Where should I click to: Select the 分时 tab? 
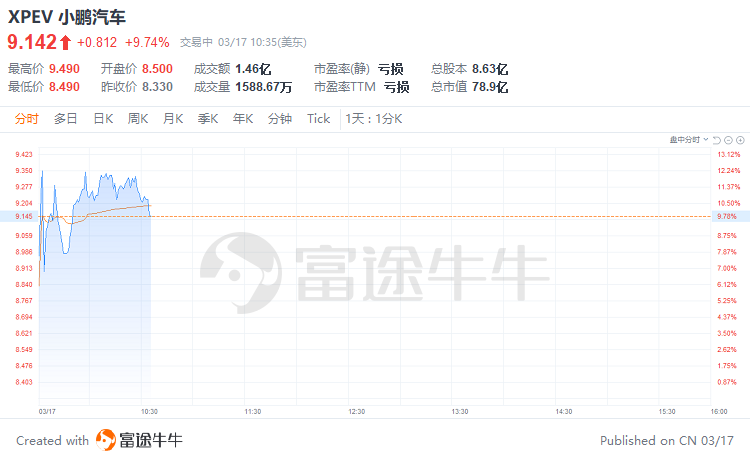click(x=26, y=119)
